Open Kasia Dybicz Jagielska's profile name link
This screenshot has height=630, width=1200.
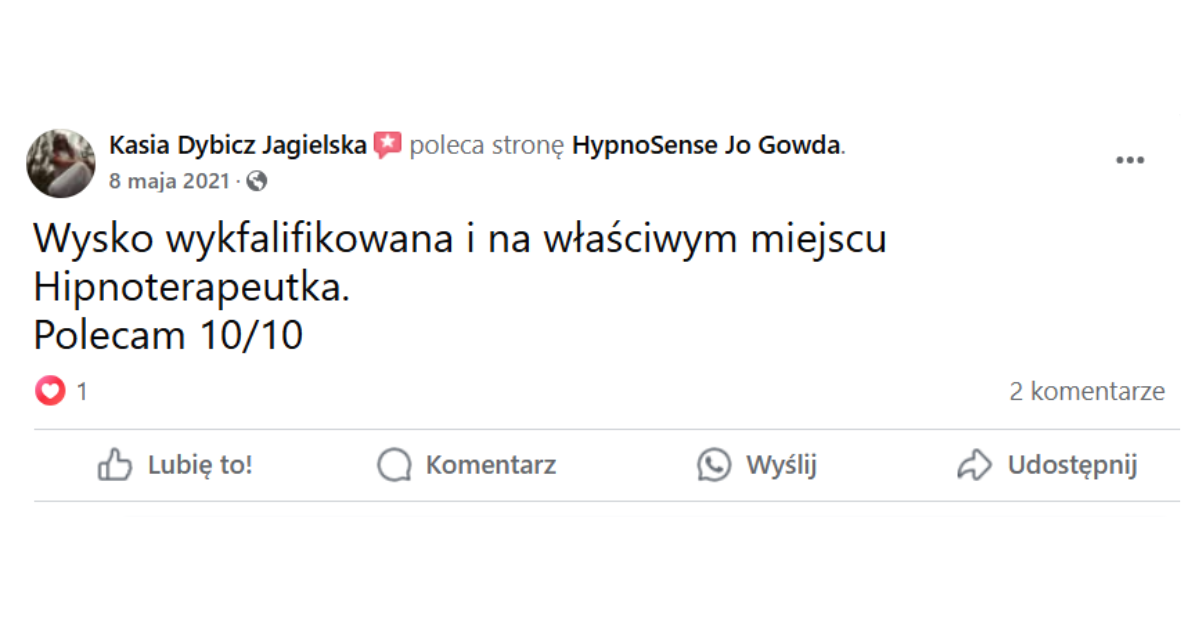237,146
